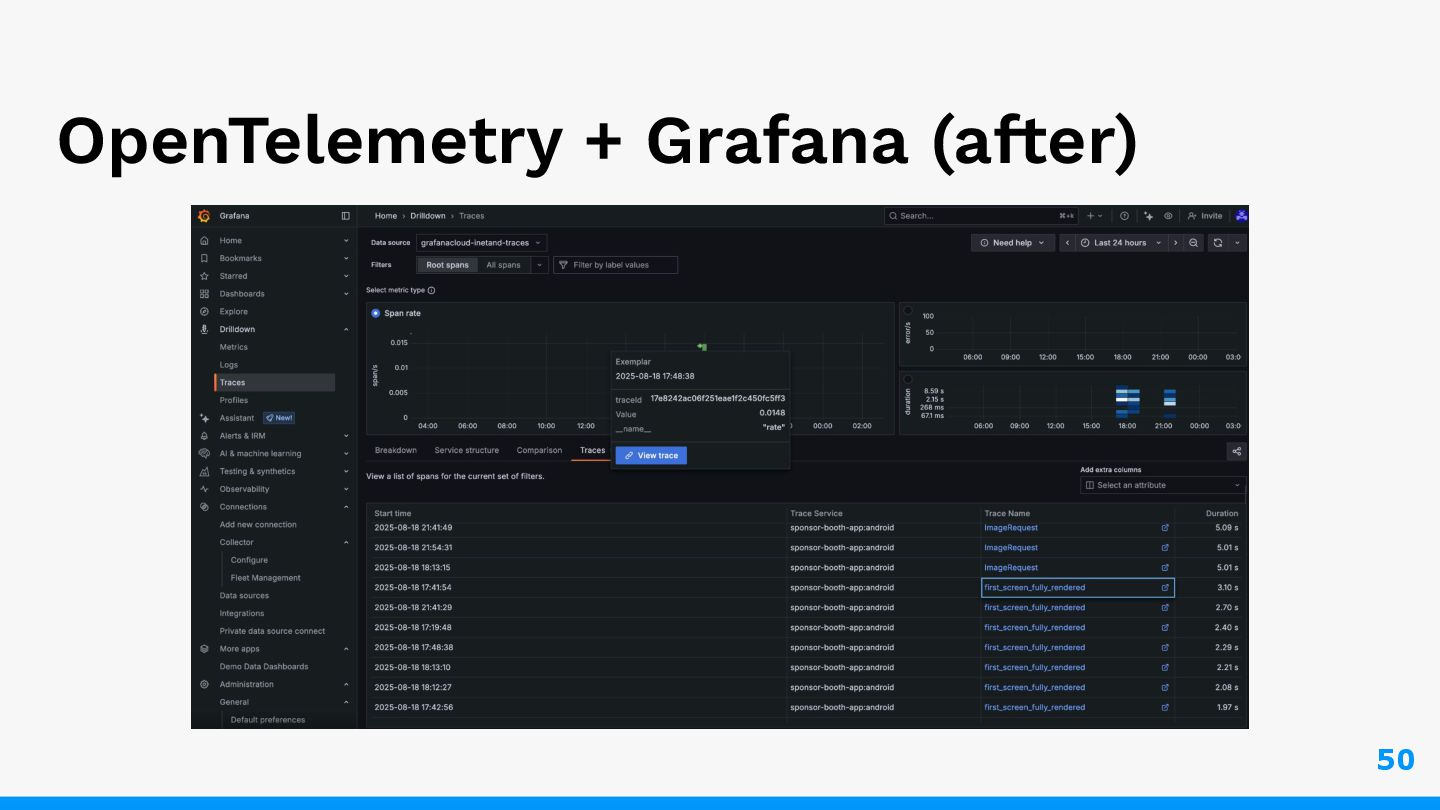Click the Connections sidebar icon

(204, 507)
